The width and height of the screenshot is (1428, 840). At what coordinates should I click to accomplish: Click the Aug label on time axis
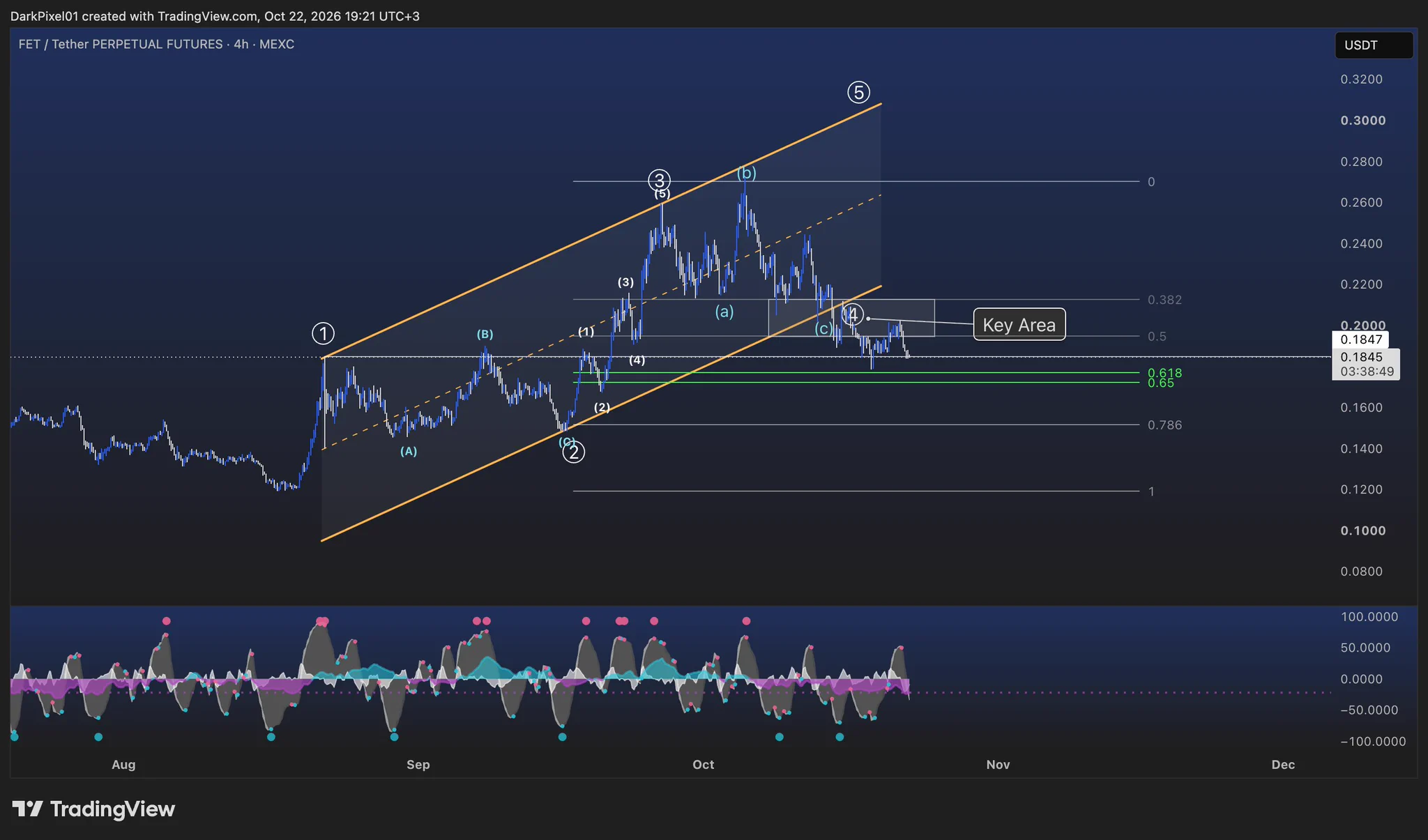tap(123, 765)
